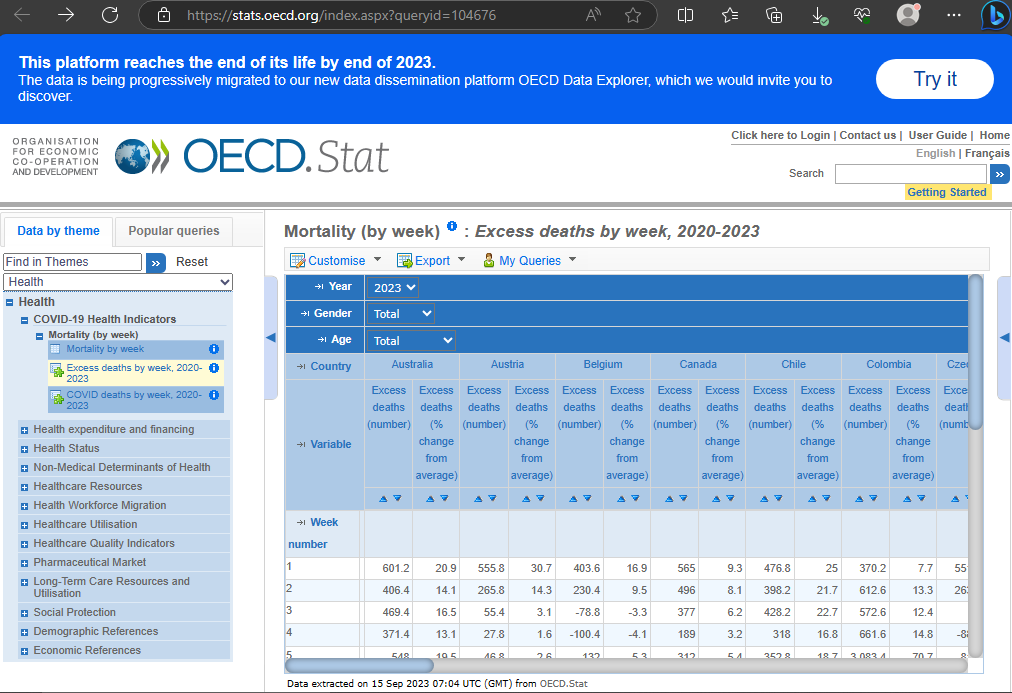Sort descending Canada Excess deaths (number)
The image size is (1012, 693).
(683, 499)
